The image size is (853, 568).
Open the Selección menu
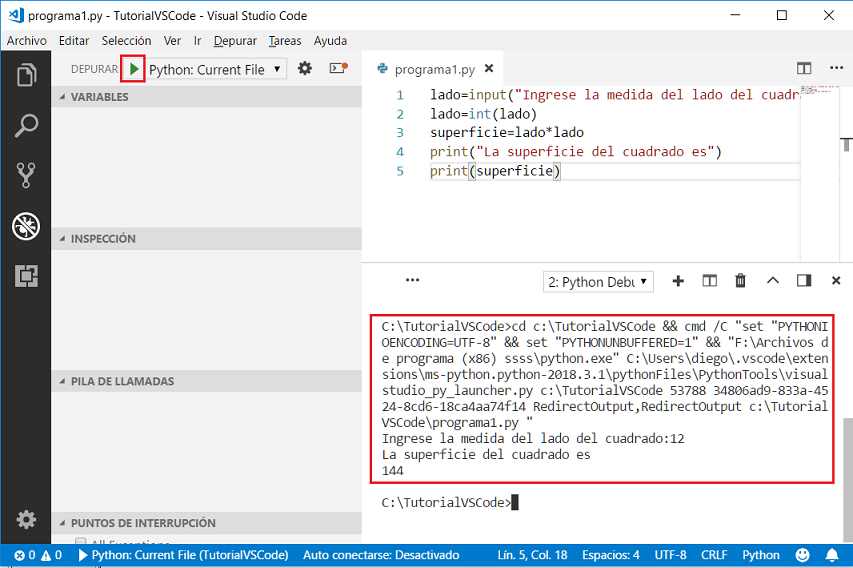click(126, 41)
